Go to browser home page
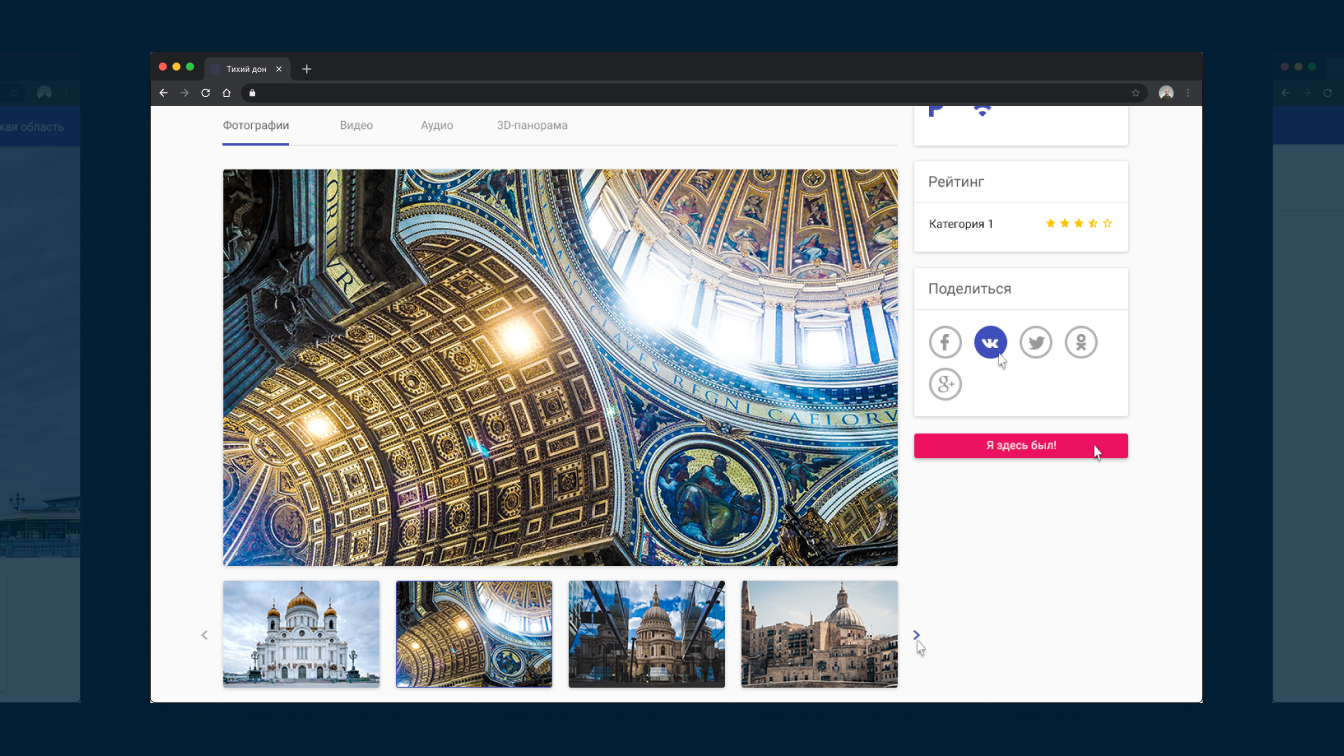Screen dimensions: 1344x756 pos(227,93)
